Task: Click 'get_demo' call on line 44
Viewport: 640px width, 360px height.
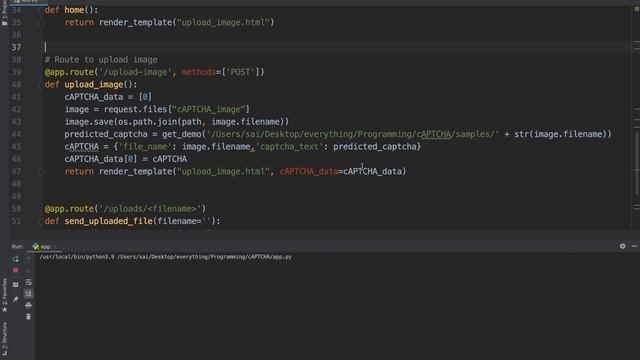Action: pyautogui.click(x=182, y=134)
